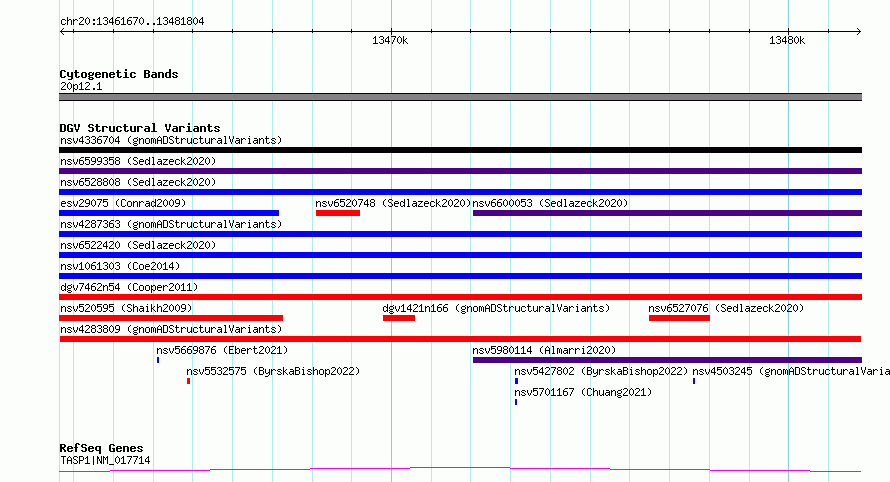The image size is (890, 482).
Task: Open esv29075 (Conrad2009) label
Action: [x=123, y=203]
